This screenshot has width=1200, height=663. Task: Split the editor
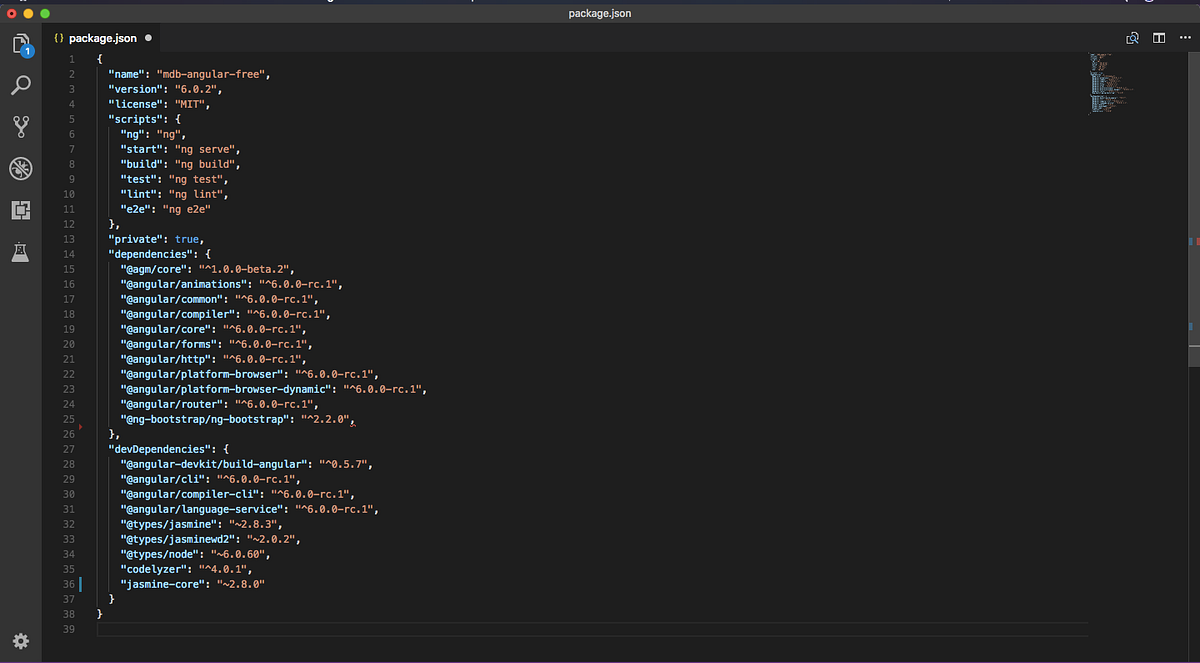click(x=1158, y=37)
